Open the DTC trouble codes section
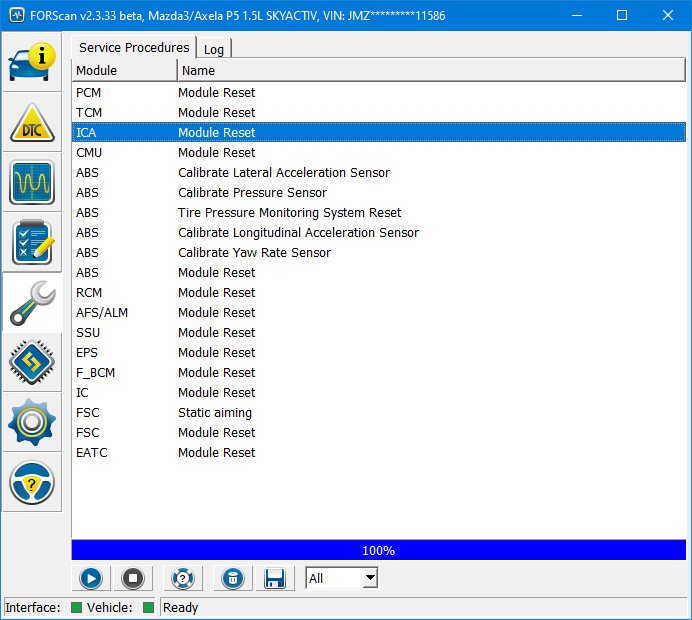 pyautogui.click(x=32, y=122)
